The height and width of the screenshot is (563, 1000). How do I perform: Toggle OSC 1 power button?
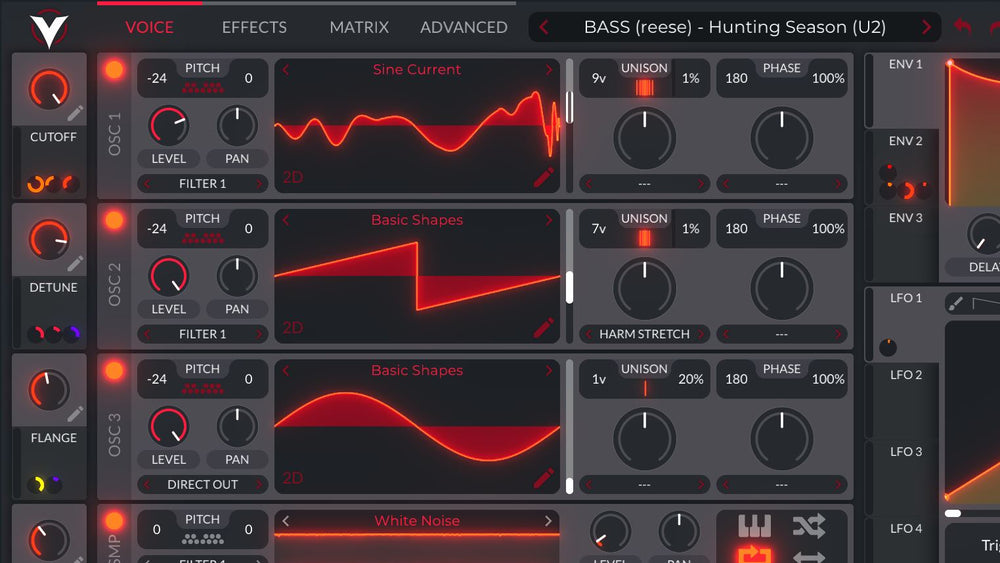(114, 69)
